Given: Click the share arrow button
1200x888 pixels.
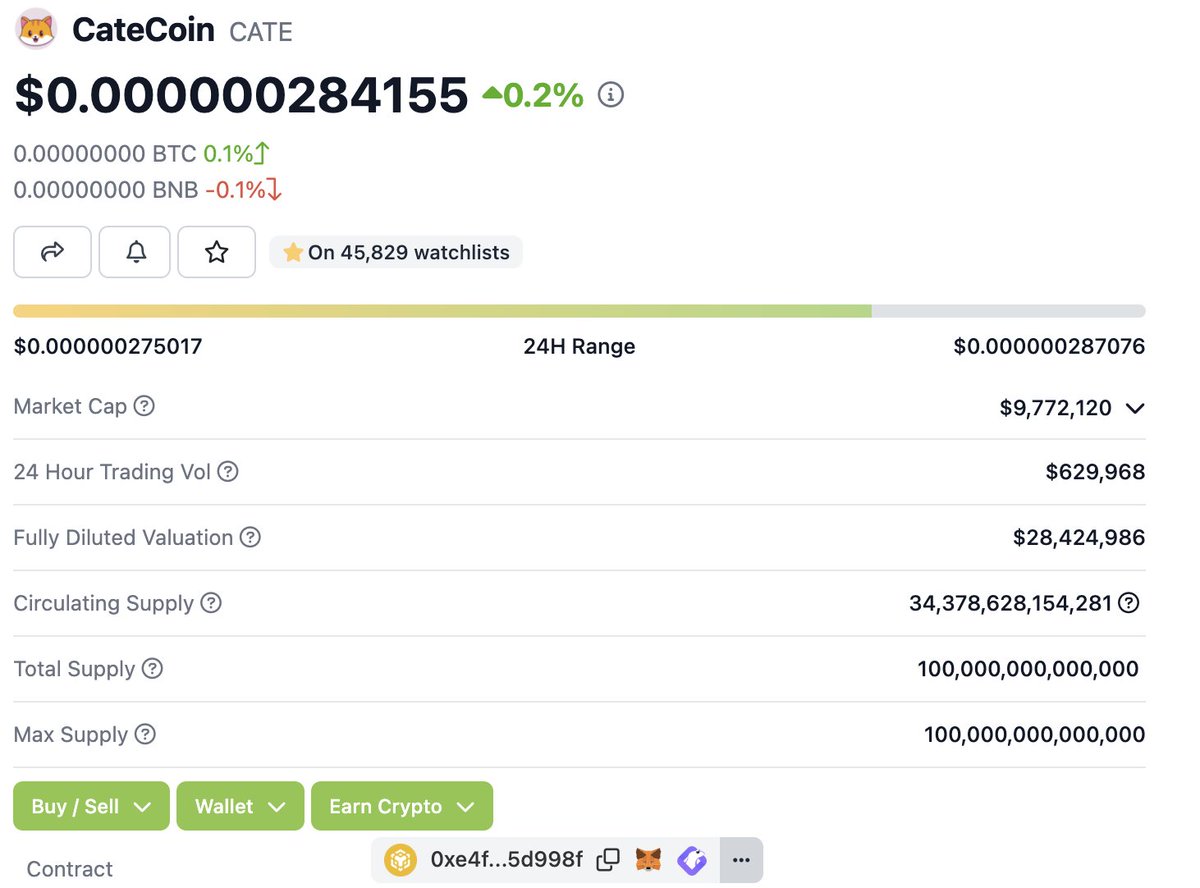Looking at the screenshot, I should [x=52, y=252].
